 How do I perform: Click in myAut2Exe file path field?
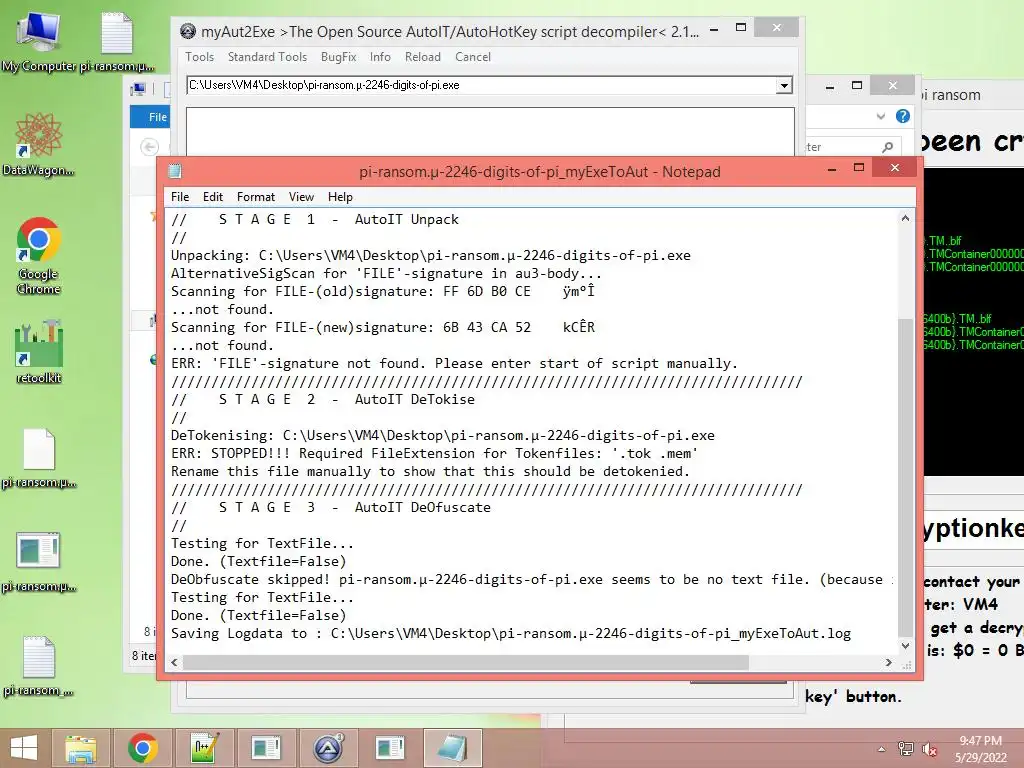tap(481, 85)
